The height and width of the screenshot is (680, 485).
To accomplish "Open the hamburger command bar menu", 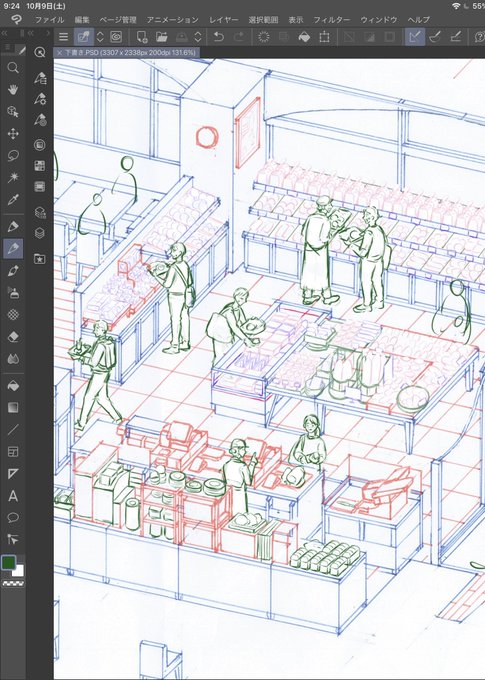I will (63, 37).
